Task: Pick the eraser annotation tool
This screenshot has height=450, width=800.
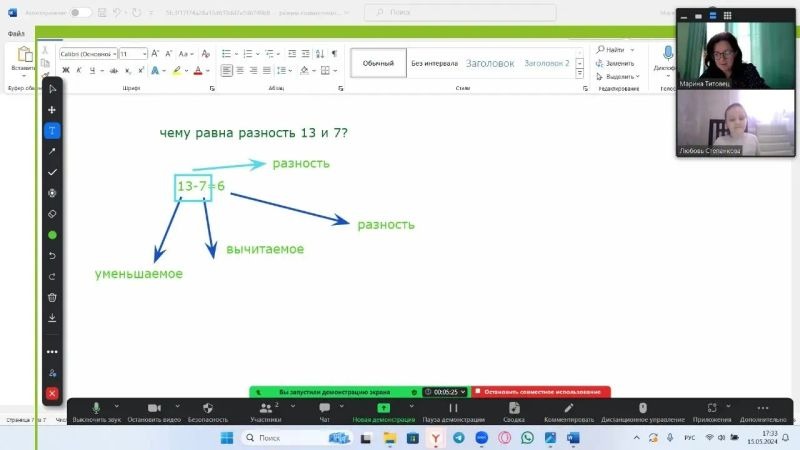Action: 52,213
